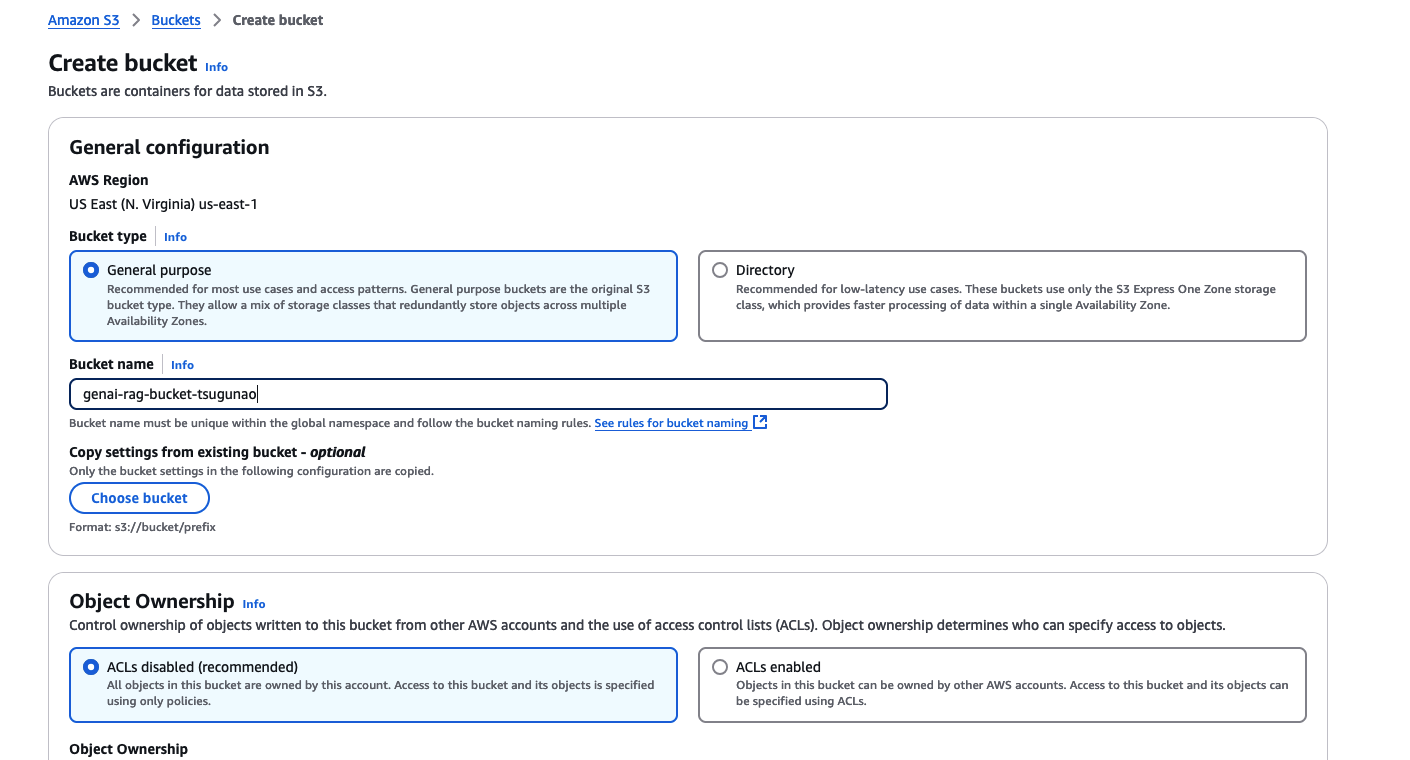Click the General configuration section heading
The width and height of the screenshot is (1410, 760).
click(x=169, y=147)
